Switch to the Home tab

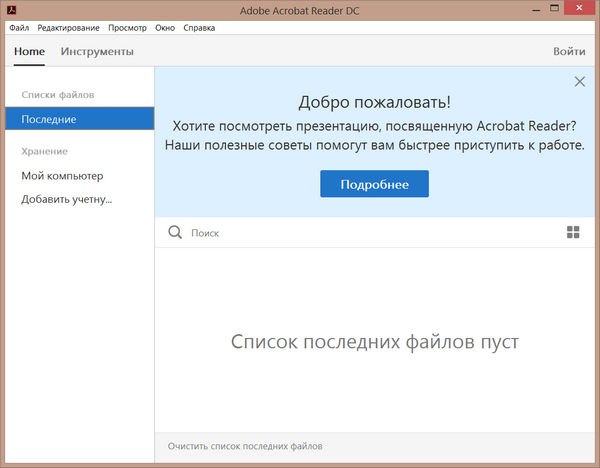29,51
